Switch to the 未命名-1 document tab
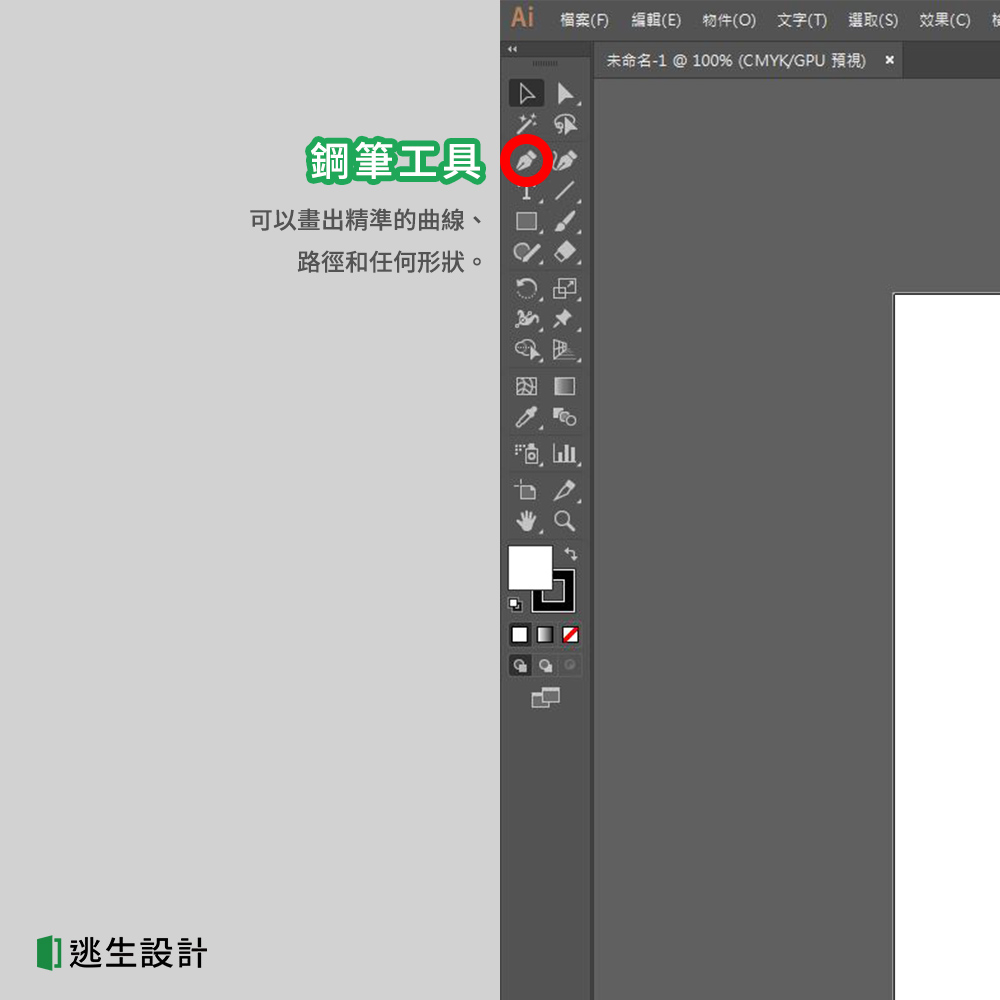 coord(735,60)
